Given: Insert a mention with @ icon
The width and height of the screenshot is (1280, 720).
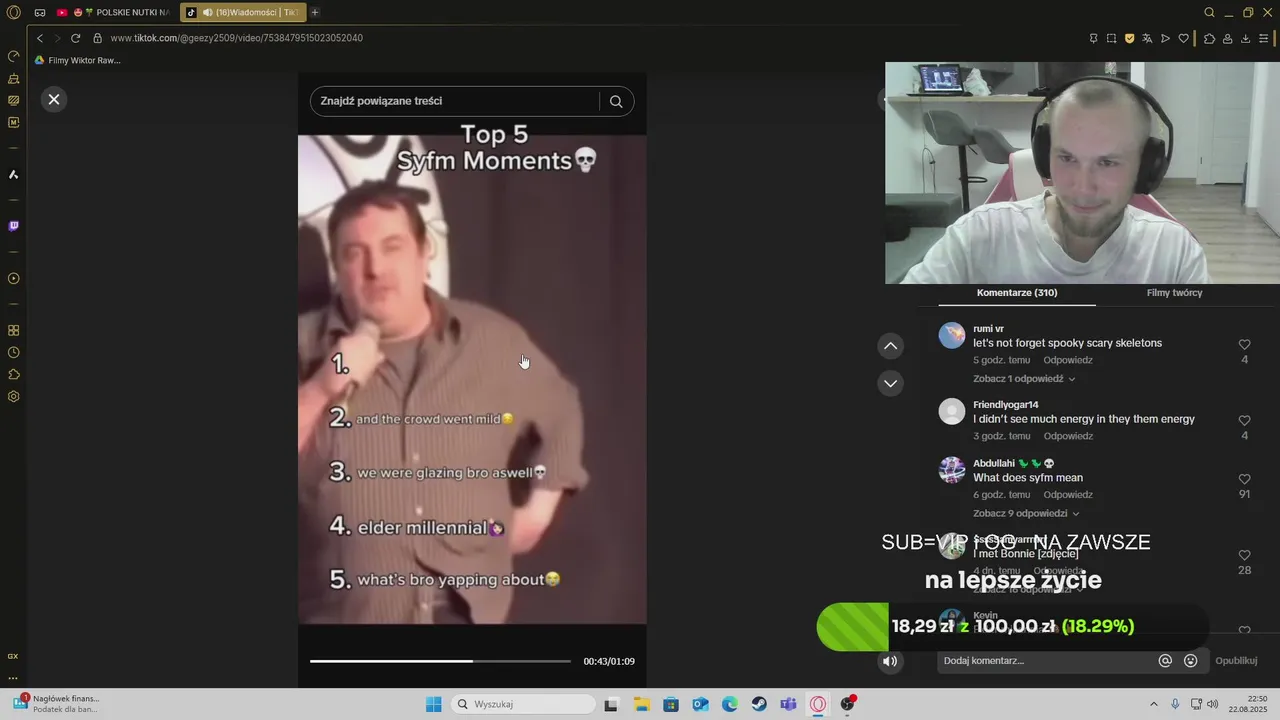Looking at the screenshot, I should click(x=1165, y=661).
